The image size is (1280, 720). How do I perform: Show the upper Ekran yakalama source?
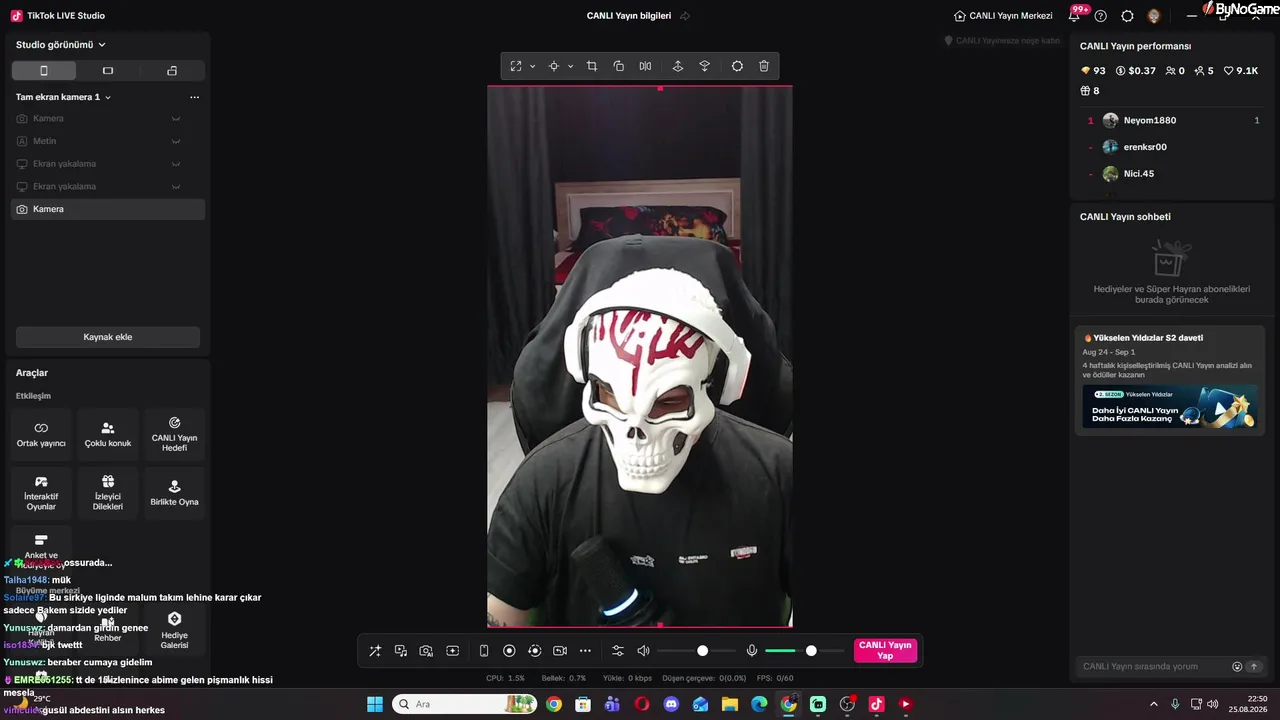point(176,164)
